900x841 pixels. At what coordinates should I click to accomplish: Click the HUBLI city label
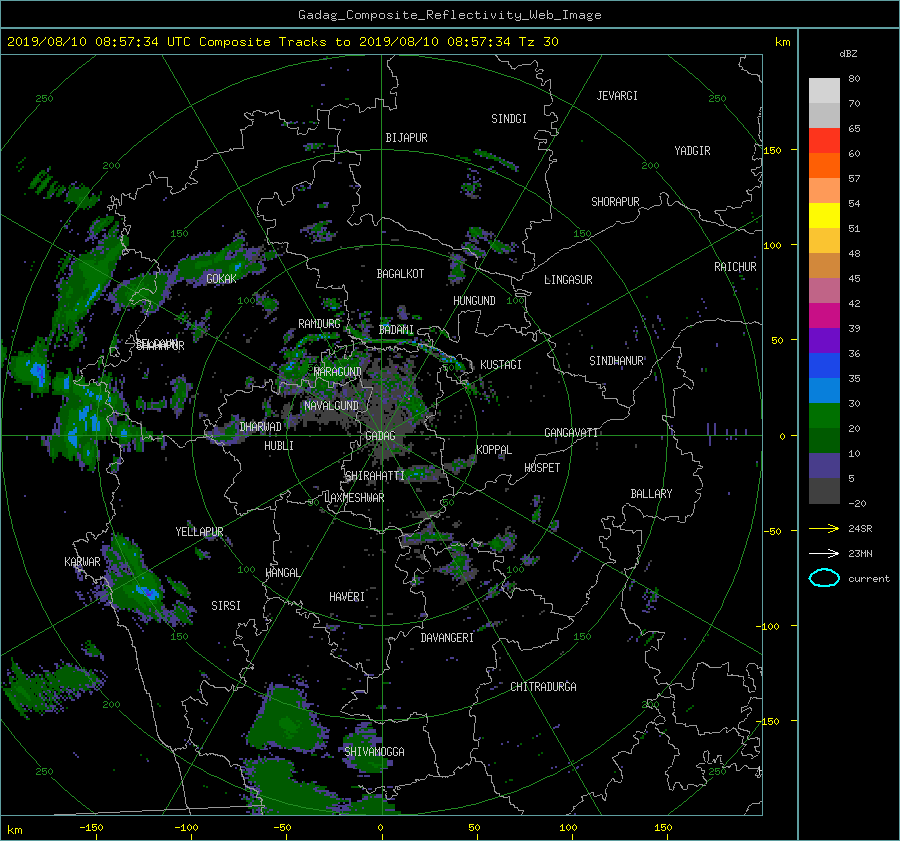coord(279,445)
